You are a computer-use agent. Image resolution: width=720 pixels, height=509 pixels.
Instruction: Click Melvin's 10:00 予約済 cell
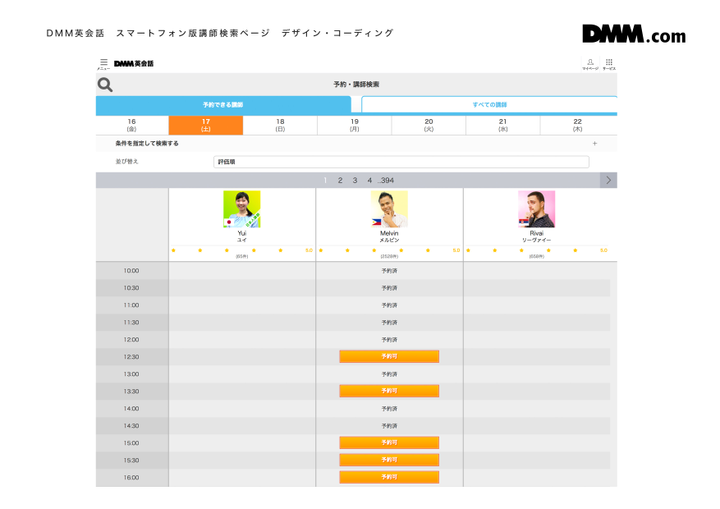[389, 271]
